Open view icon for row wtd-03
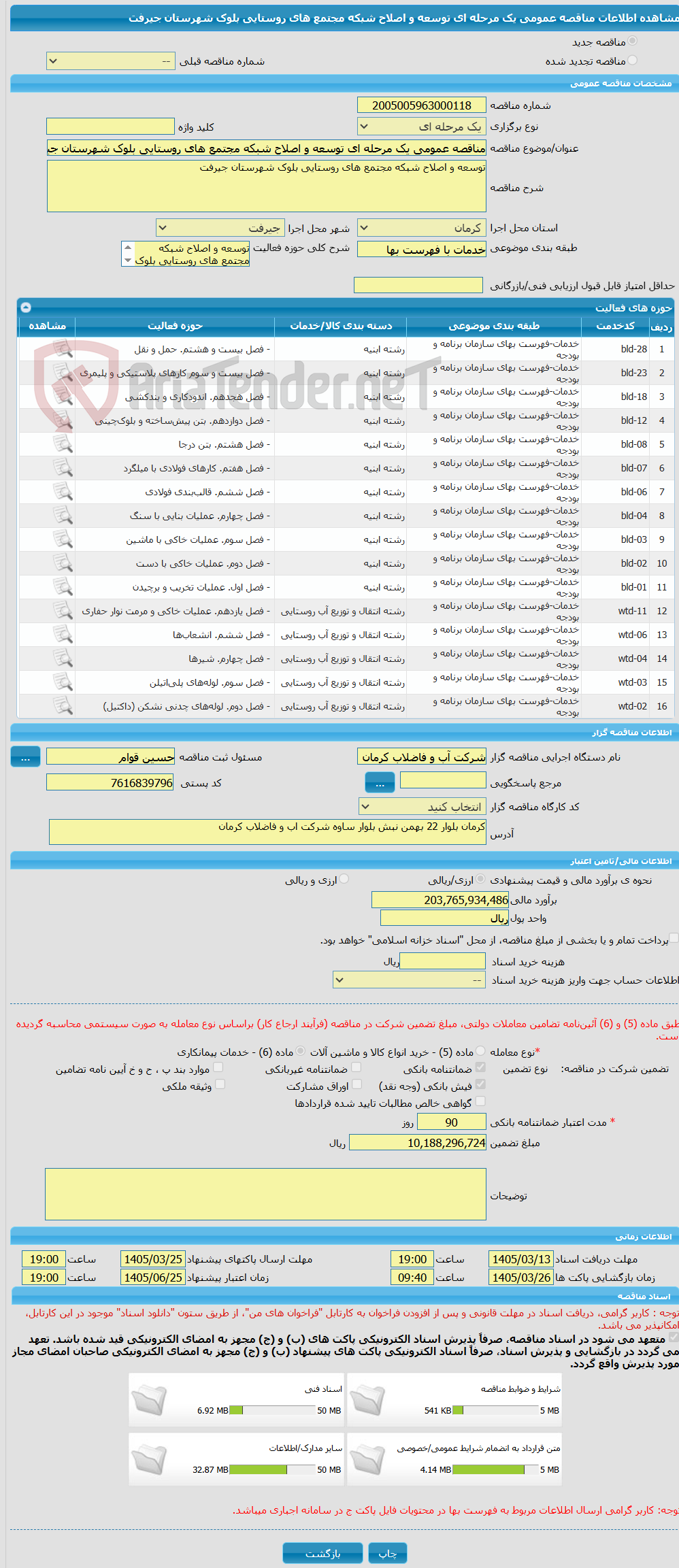 tap(63, 682)
